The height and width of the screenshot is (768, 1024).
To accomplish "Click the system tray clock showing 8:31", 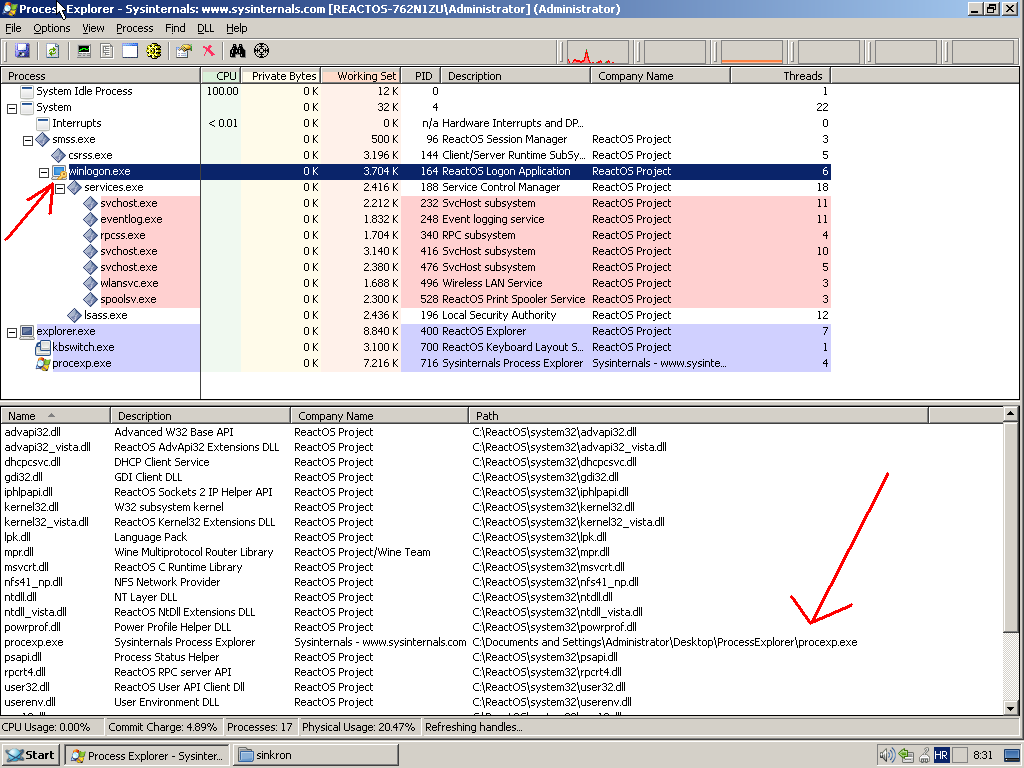I will pos(983,756).
